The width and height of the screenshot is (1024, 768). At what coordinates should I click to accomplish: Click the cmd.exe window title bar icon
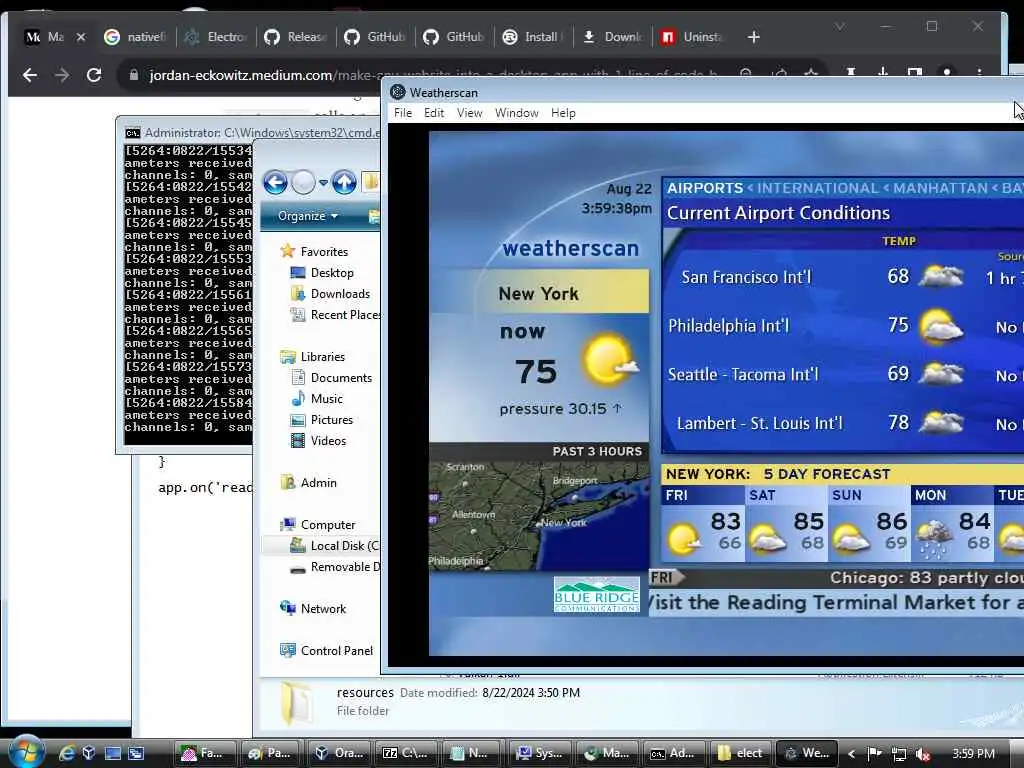133,133
